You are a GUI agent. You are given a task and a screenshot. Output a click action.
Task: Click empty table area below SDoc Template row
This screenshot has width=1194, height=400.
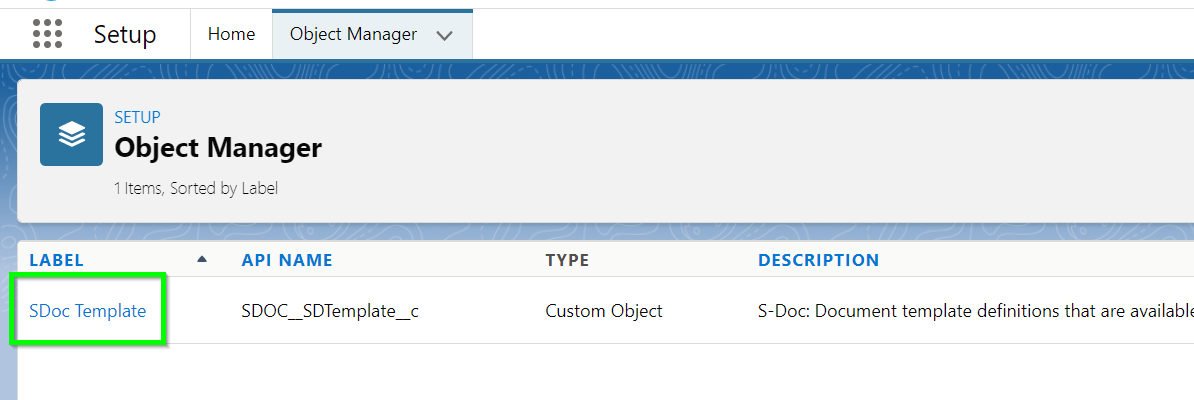pyautogui.click(x=605, y=372)
